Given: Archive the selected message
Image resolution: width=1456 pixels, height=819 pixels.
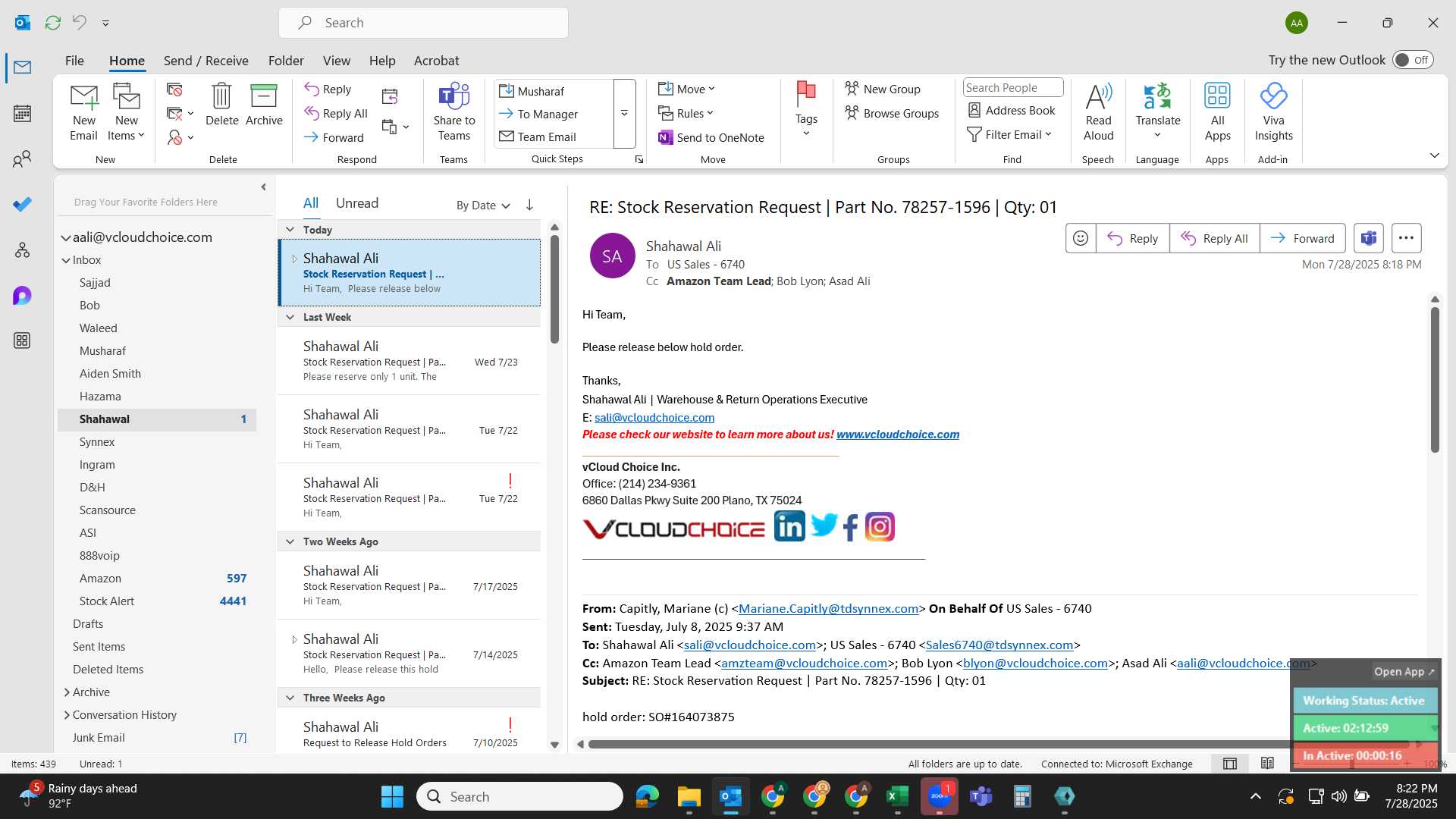Looking at the screenshot, I should [264, 105].
